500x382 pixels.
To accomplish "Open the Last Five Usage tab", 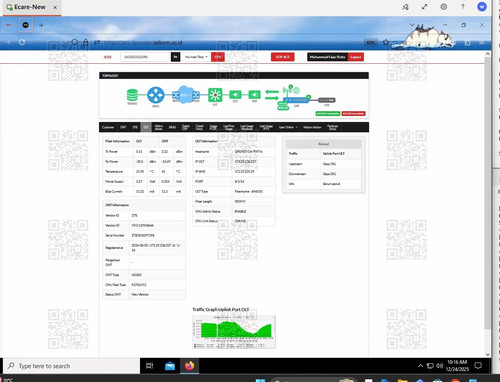I will point(229,127).
